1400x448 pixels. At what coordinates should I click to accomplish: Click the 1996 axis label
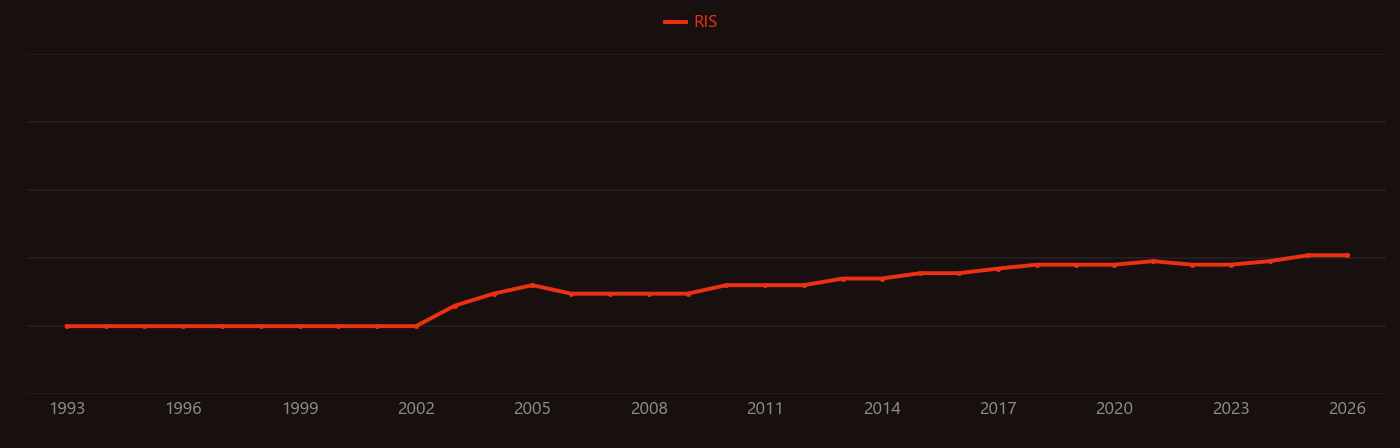click(x=183, y=409)
